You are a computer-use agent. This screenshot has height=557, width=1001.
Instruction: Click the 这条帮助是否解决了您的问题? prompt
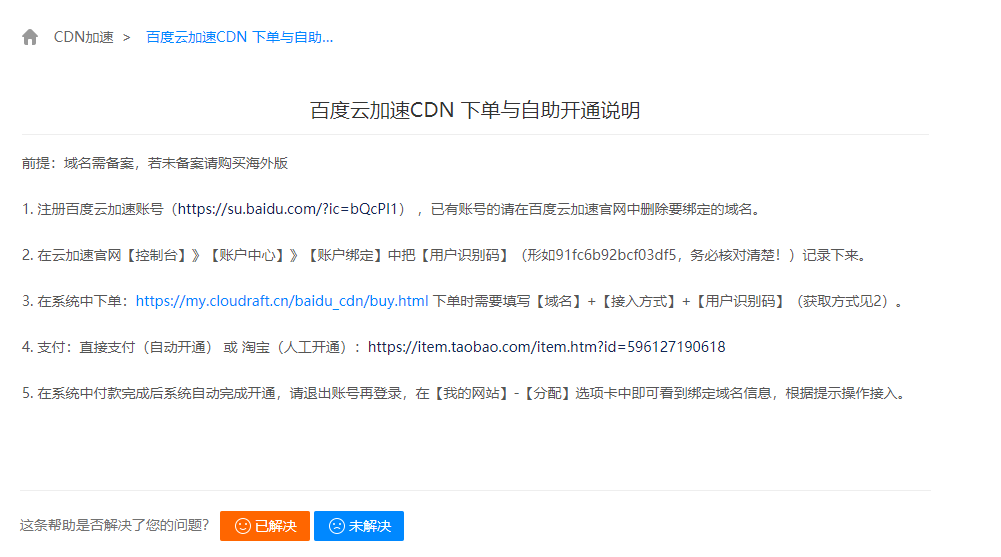[x=115, y=525]
